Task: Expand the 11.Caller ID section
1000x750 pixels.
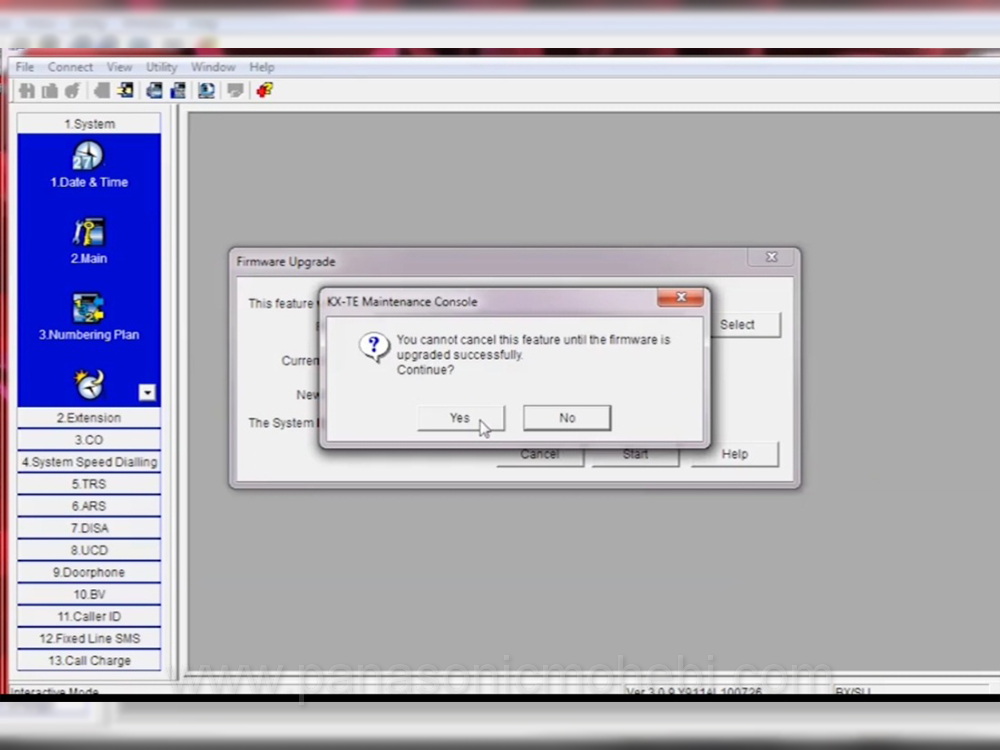Action: 89,616
